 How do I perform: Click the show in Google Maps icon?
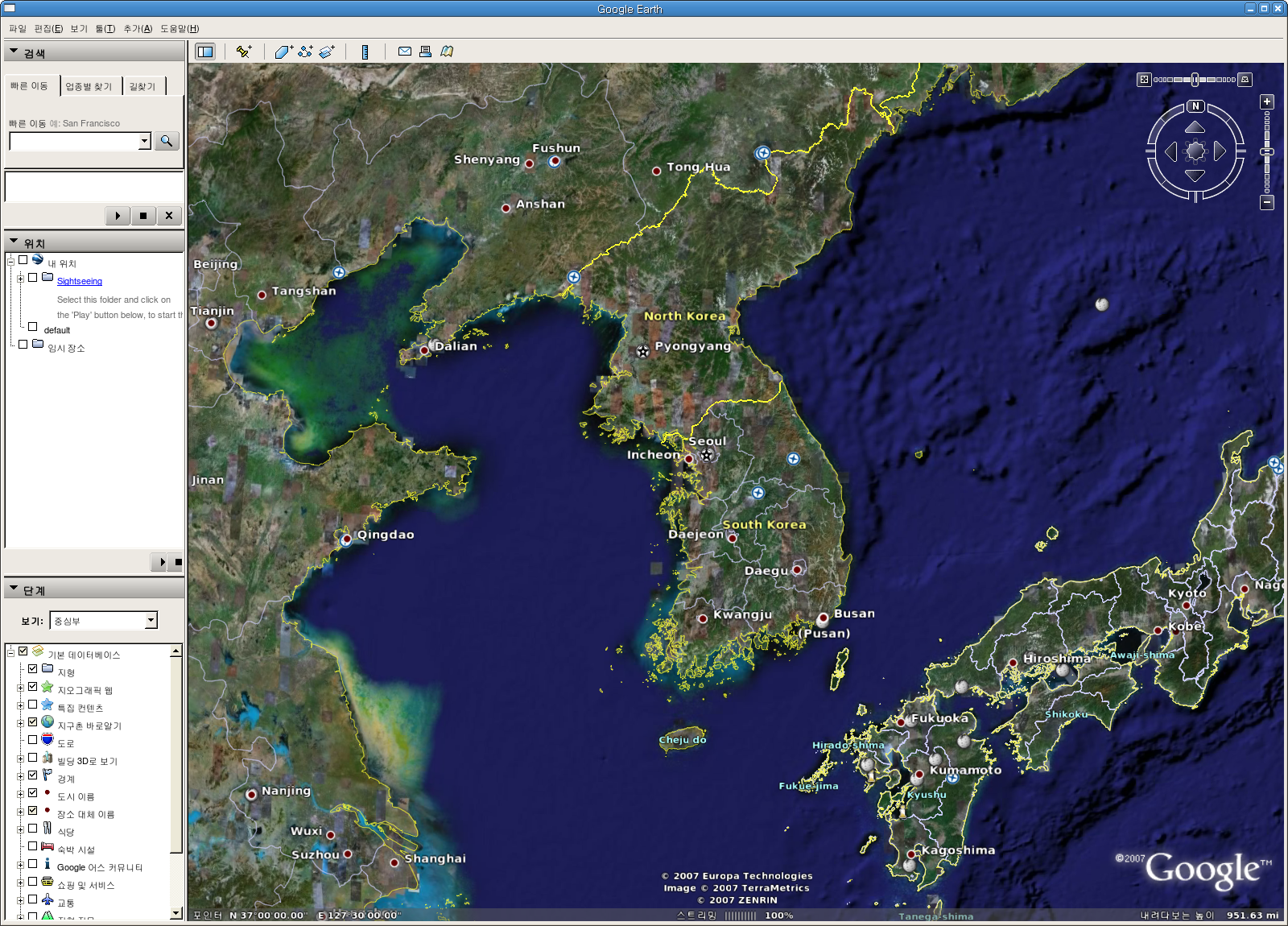click(447, 52)
